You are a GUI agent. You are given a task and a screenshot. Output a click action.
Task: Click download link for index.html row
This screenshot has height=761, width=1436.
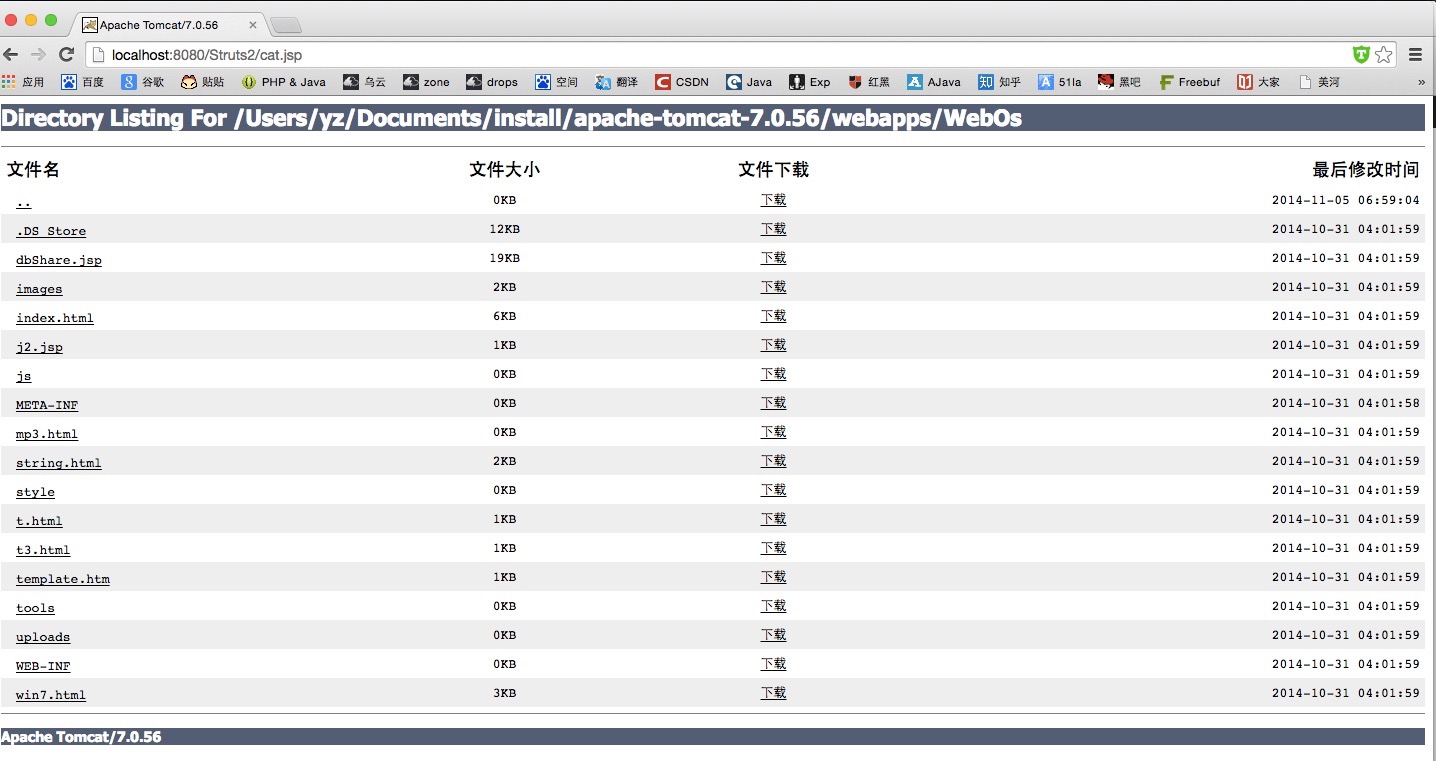point(773,316)
